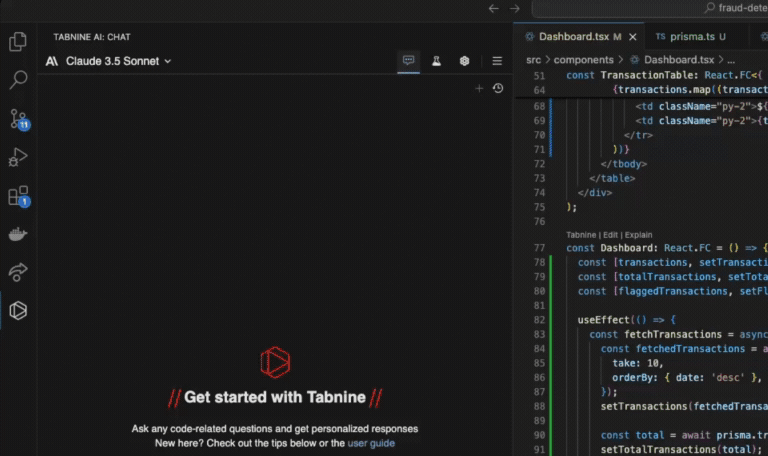Open the Docker view in activity bar
Image resolution: width=768 pixels, height=456 pixels.
click(x=18, y=234)
